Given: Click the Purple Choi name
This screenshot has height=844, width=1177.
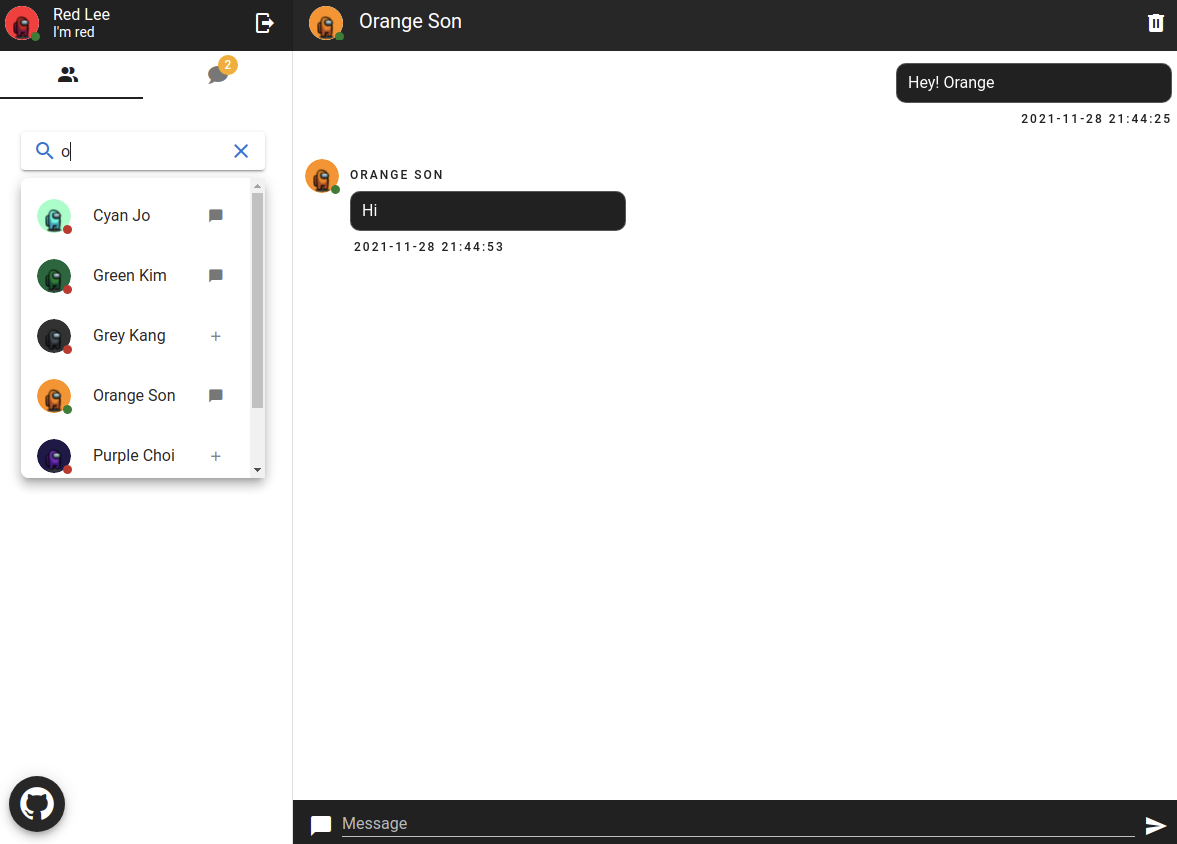Looking at the screenshot, I should coord(134,456).
